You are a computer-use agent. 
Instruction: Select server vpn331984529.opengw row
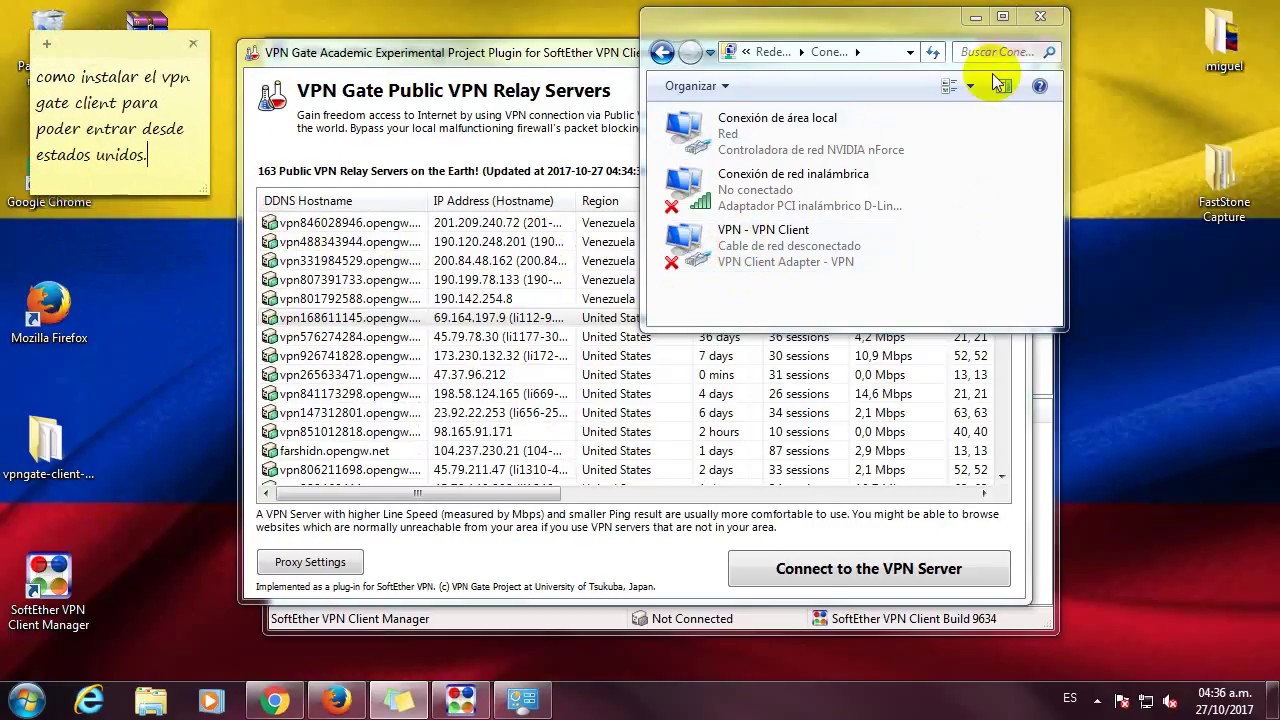pos(450,261)
